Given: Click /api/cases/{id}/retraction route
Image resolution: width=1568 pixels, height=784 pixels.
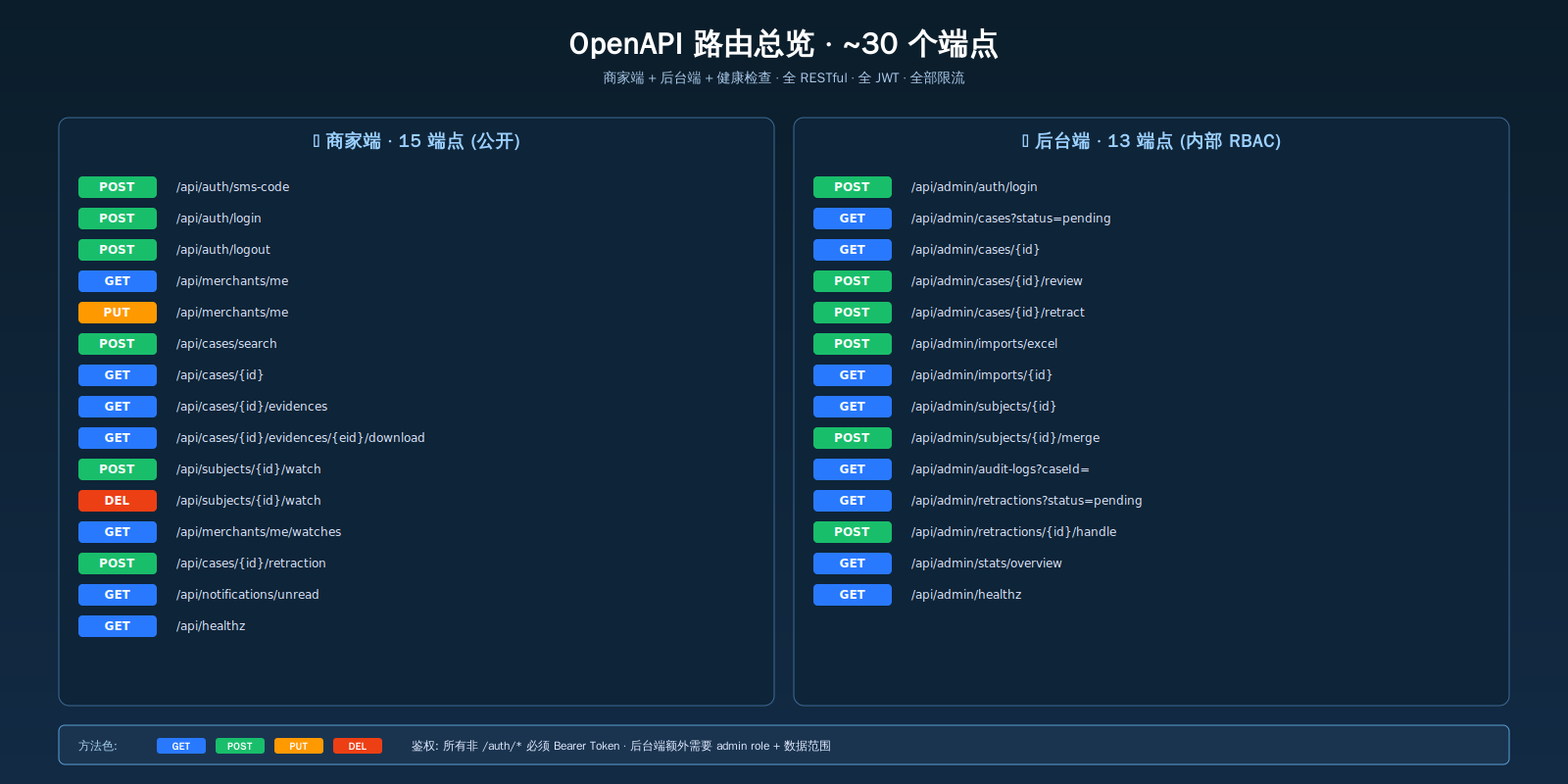Looking at the screenshot, I should coord(251,563).
